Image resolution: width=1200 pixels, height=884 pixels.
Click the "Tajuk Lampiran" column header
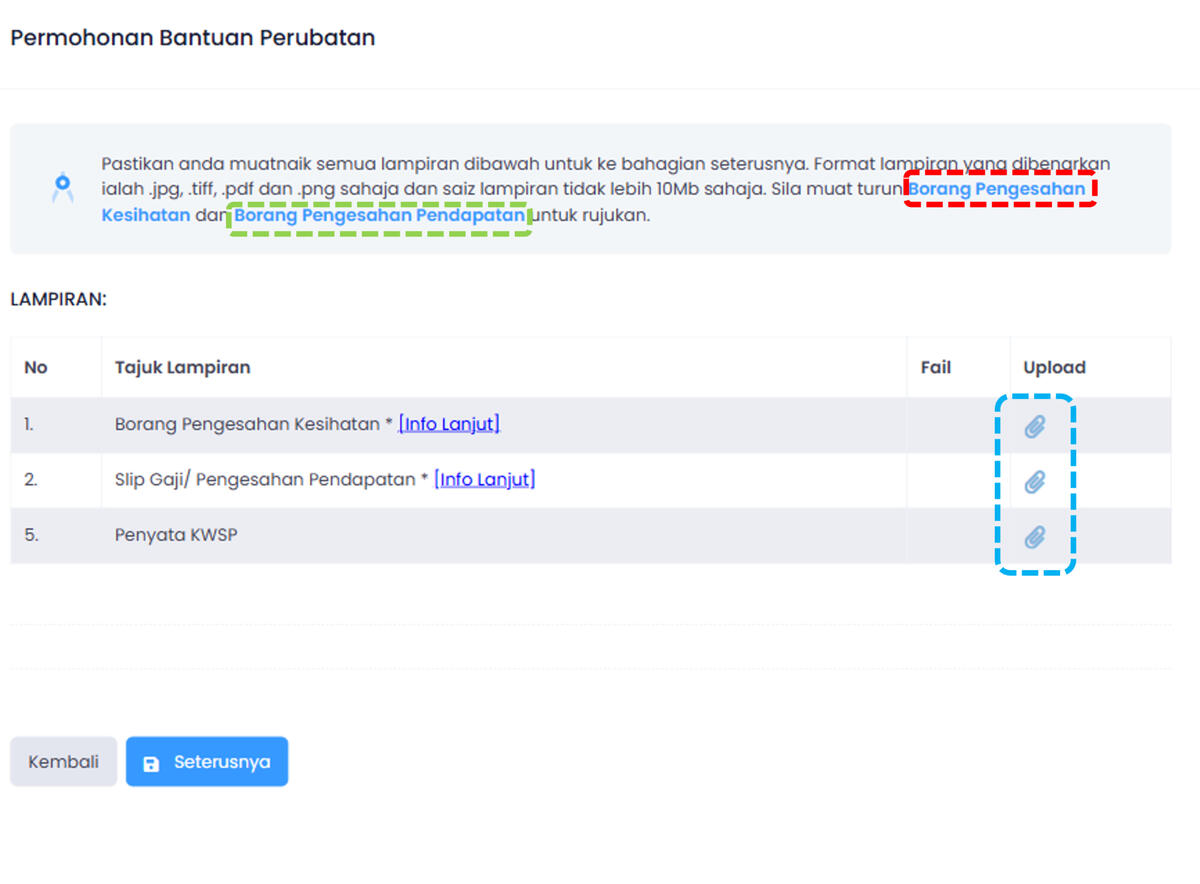(x=182, y=367)
